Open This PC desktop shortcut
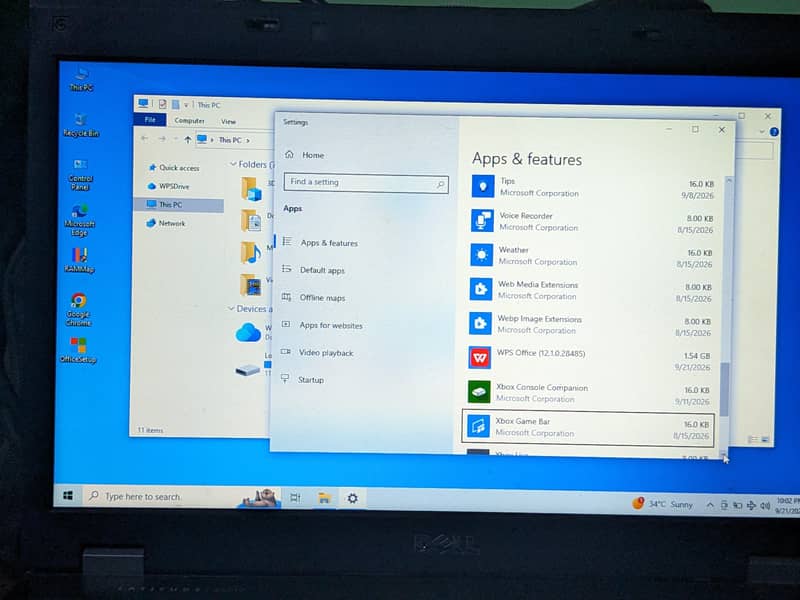800x600 pixels. point(81,79)
